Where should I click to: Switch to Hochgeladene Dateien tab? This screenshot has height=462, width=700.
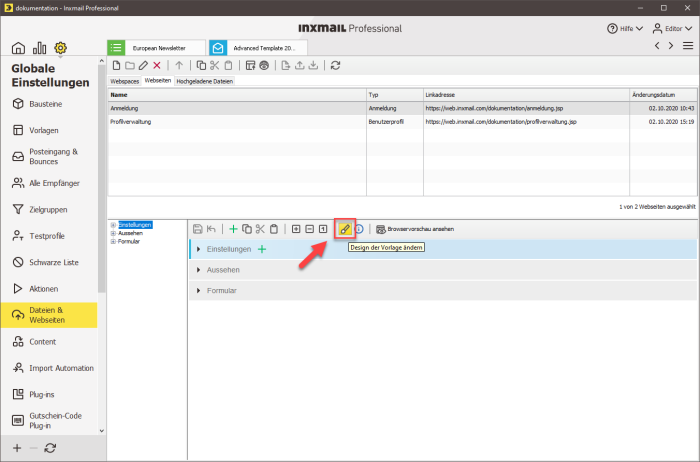coord(204,81)
